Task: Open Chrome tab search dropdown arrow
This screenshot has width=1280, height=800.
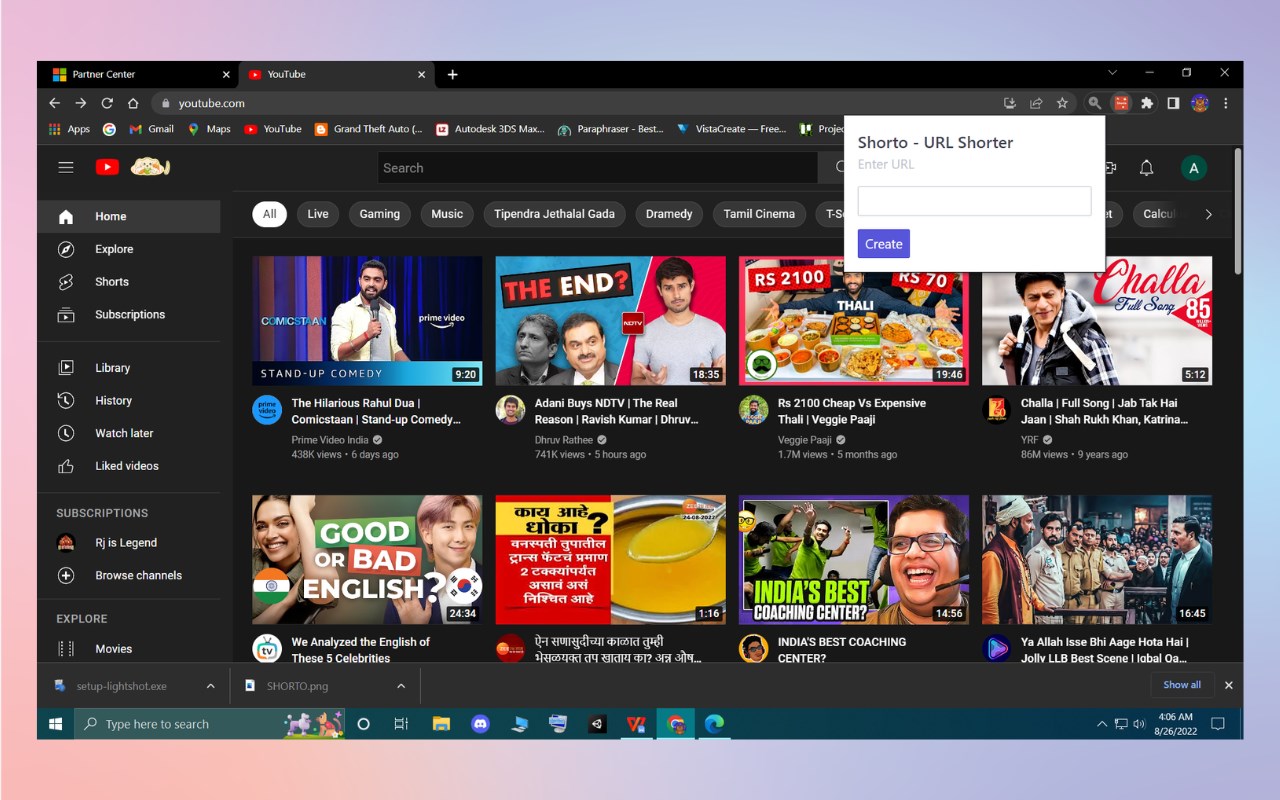Action: (1112, 73)
